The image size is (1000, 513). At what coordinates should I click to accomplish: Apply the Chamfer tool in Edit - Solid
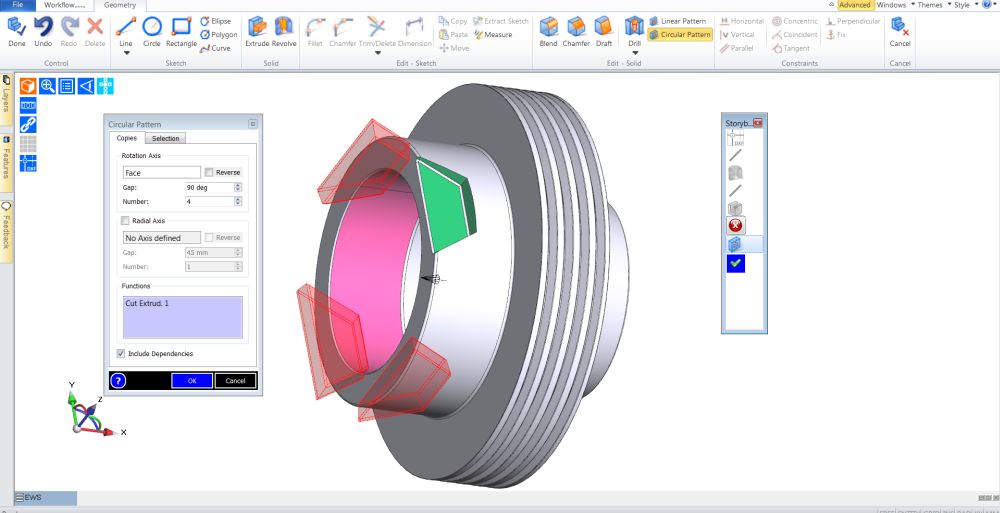(576, 32)
